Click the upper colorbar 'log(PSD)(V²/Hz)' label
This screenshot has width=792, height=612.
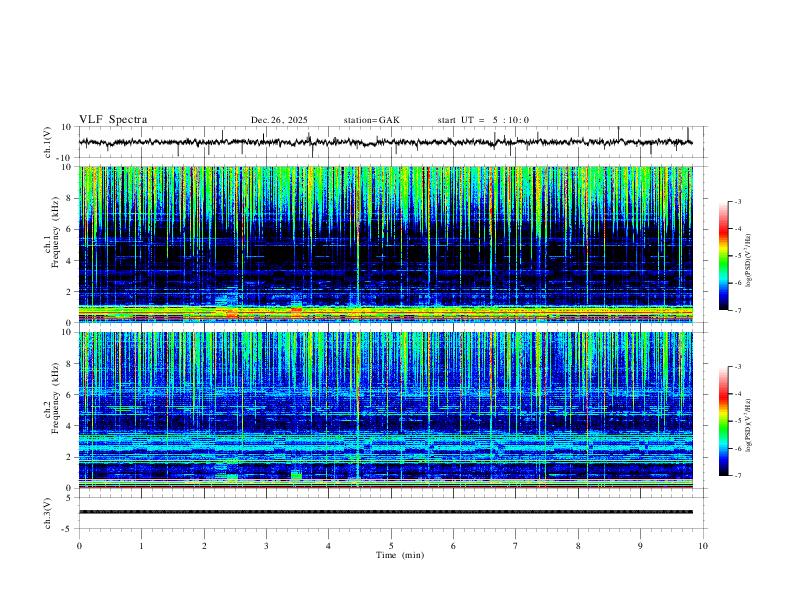(750, 261)
